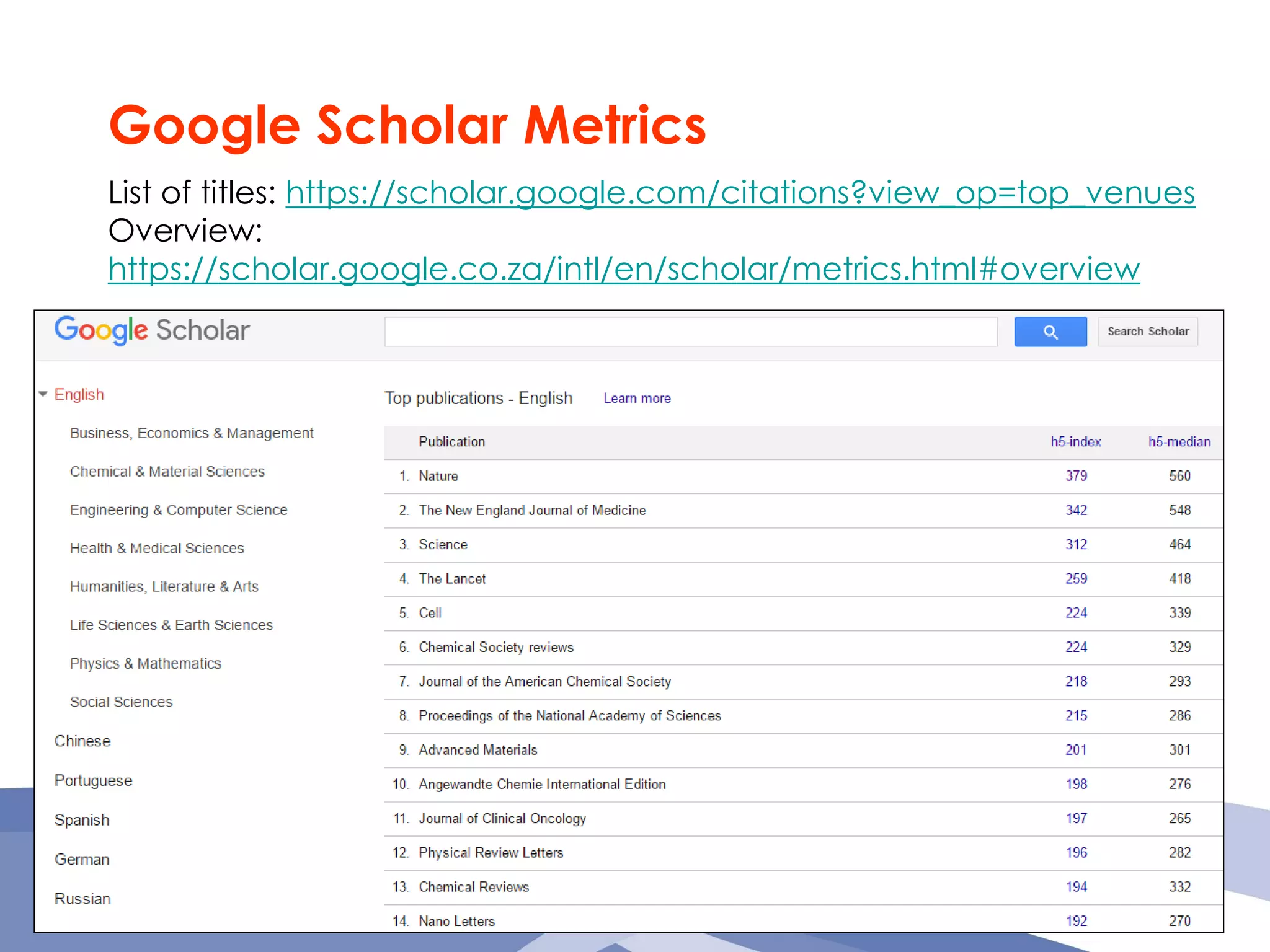Open Engineering & Computer Science category
The height and width of the screenshot is (952, 1270).
point(179,510)
